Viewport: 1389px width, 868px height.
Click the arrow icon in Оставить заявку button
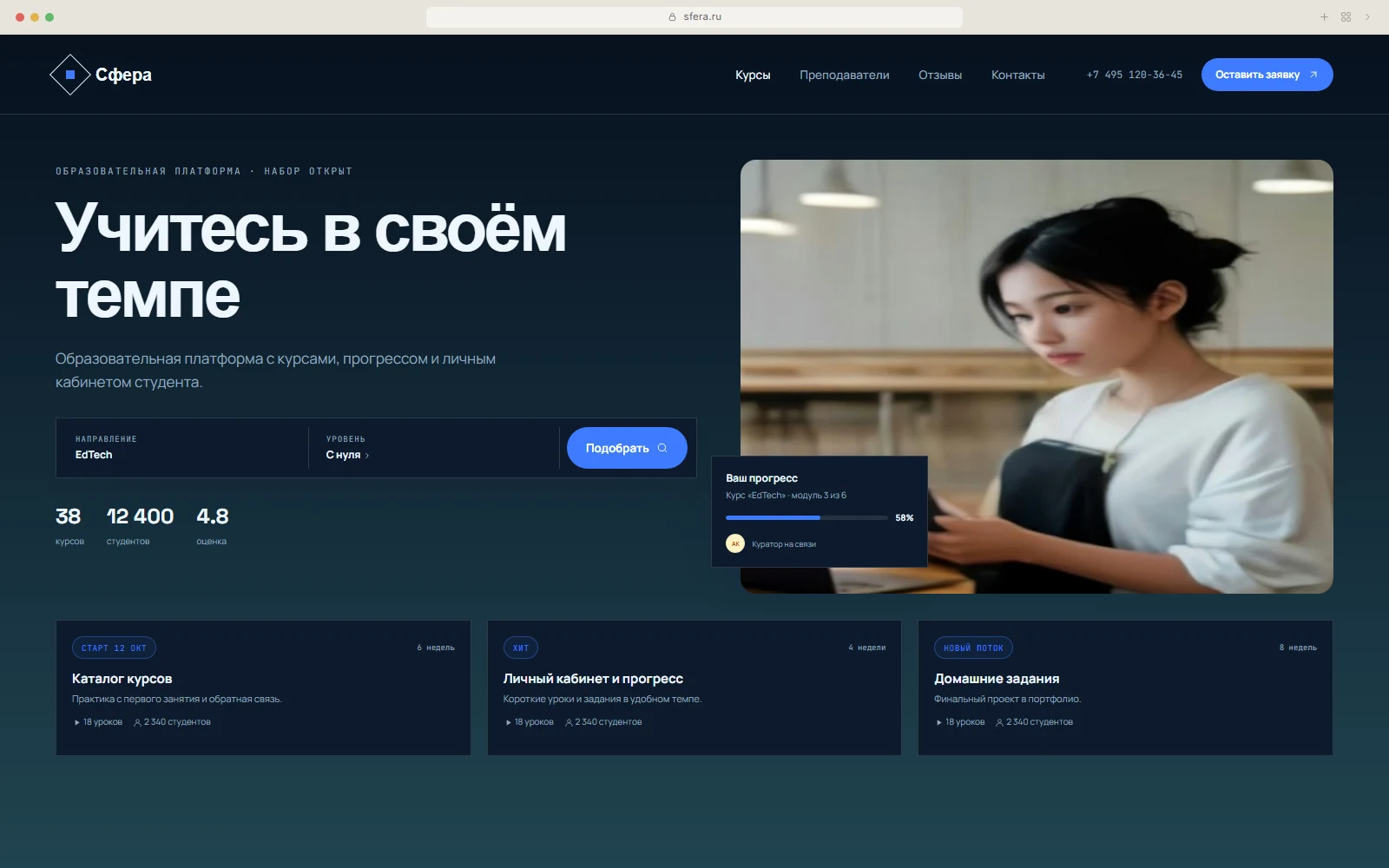tap(1313, 75)
